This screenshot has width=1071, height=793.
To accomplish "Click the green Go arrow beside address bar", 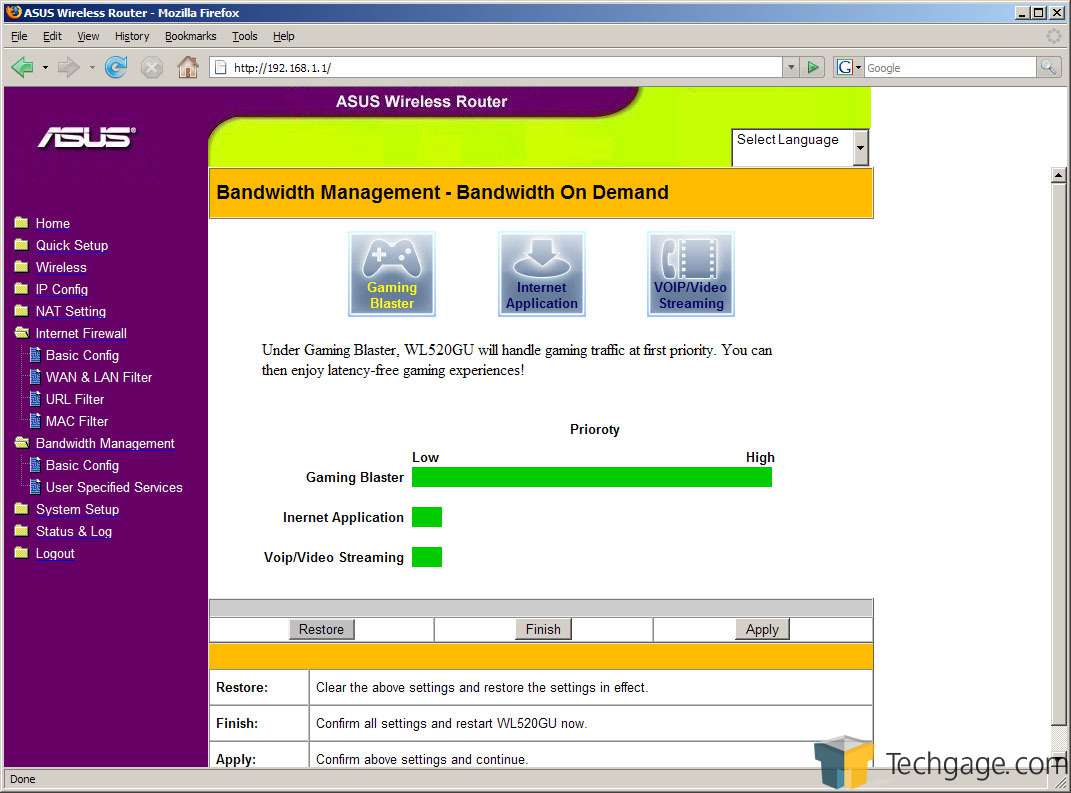I will pos(813,67).
